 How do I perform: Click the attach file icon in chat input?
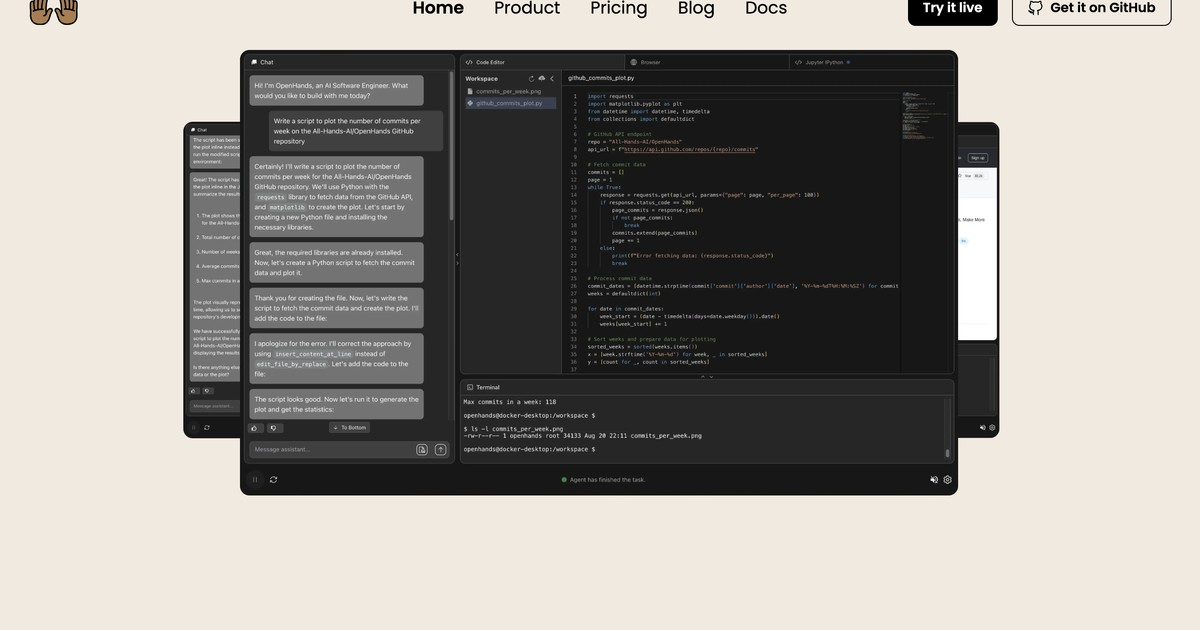422,450
